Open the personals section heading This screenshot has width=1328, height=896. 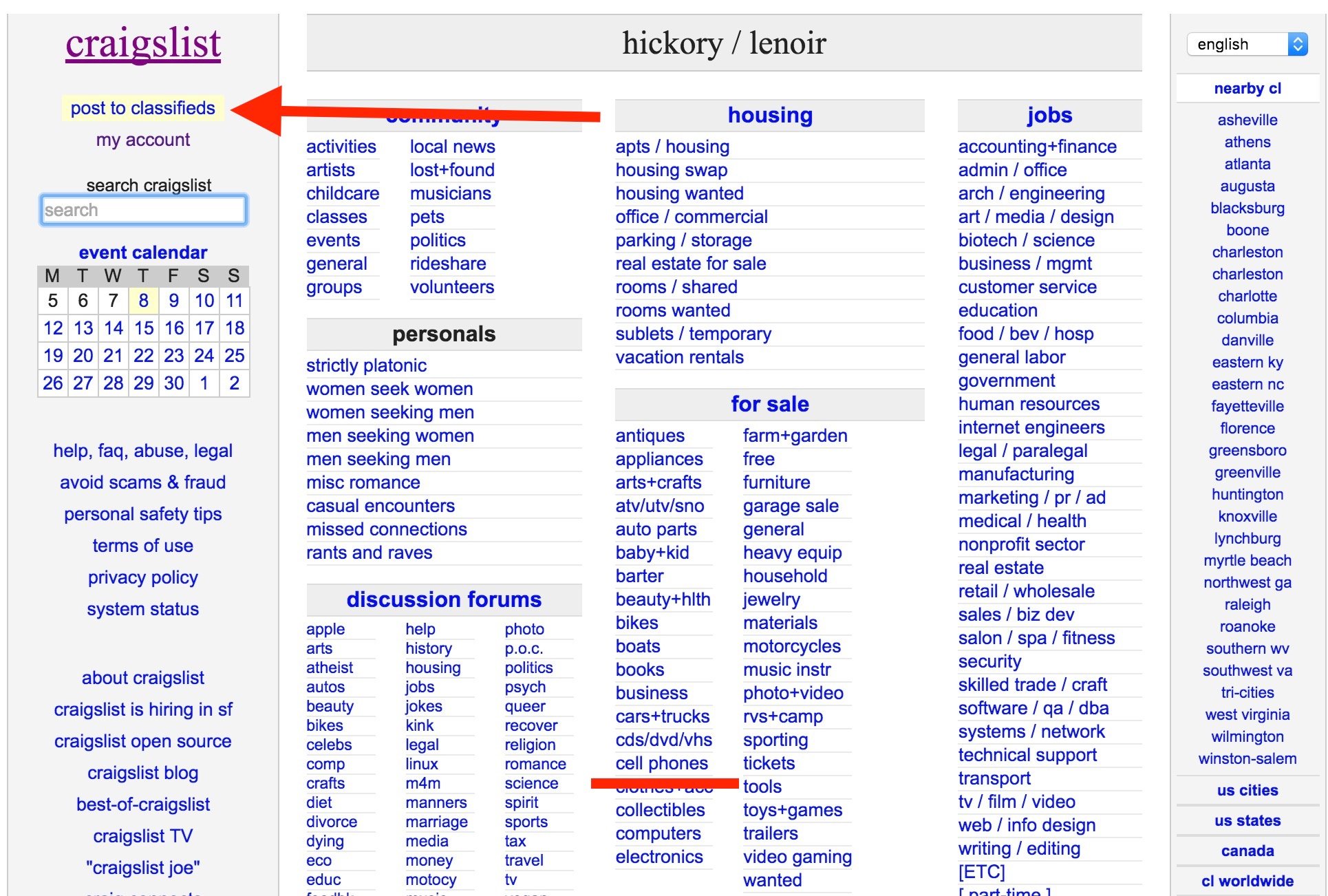(444, 334)
